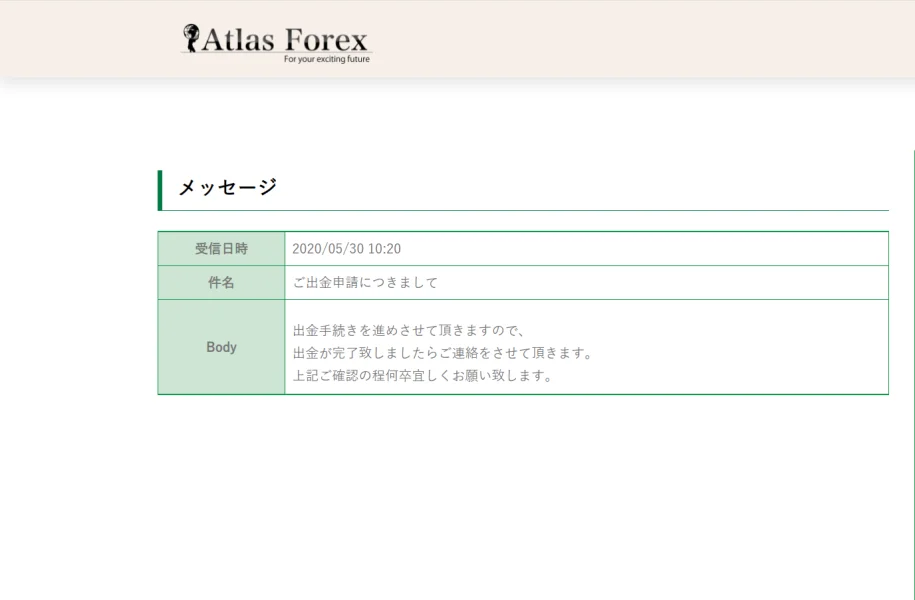This screenshot has width=915, height=600.
Task: Select the メッセージ page heading
Action: (227, 187)
